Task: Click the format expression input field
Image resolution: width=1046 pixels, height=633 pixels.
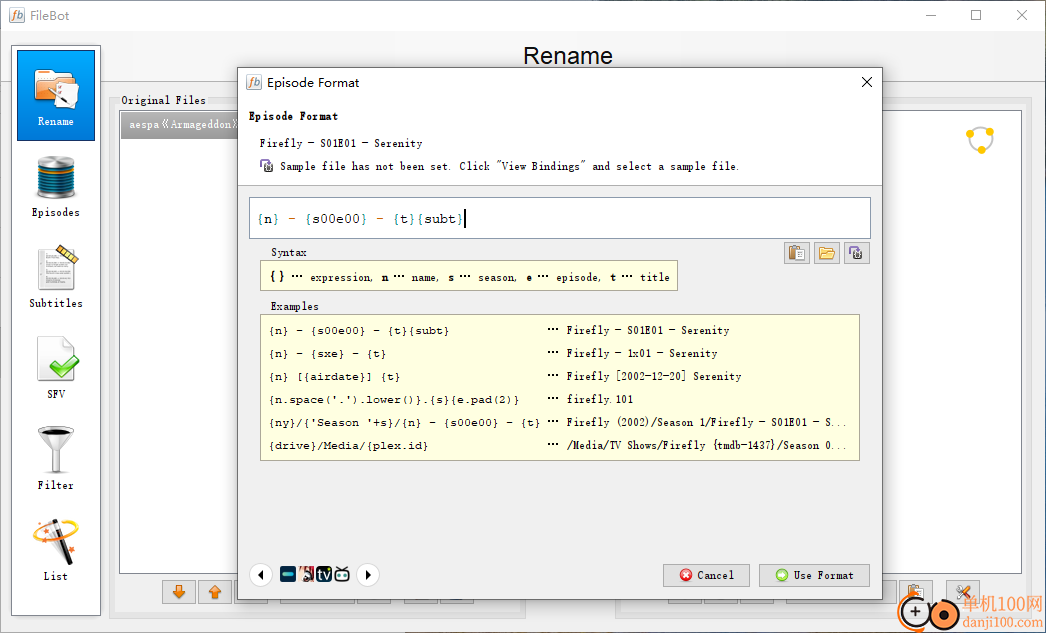Action: 560,218
